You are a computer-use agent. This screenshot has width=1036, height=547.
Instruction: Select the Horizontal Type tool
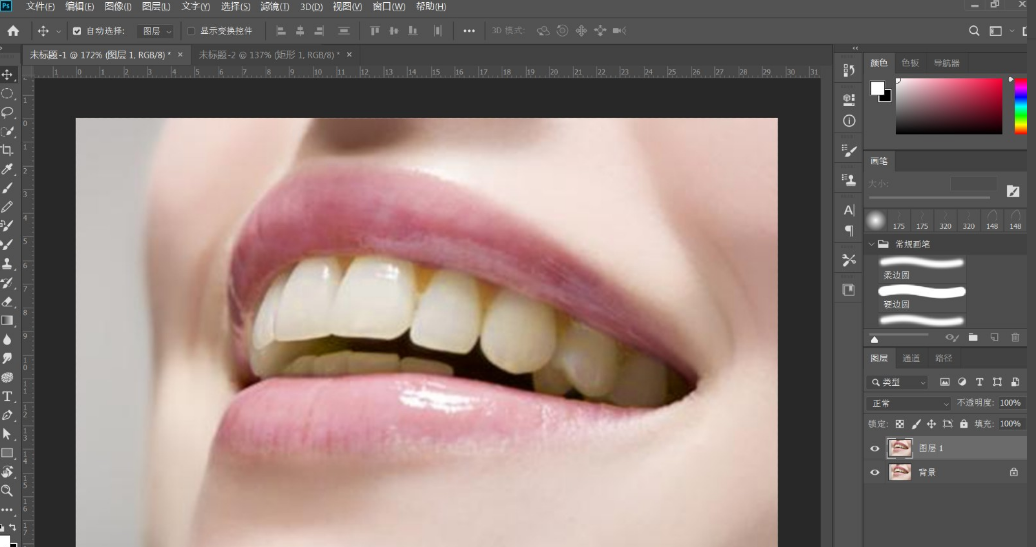pyautogui.click(x=7, y=396)
